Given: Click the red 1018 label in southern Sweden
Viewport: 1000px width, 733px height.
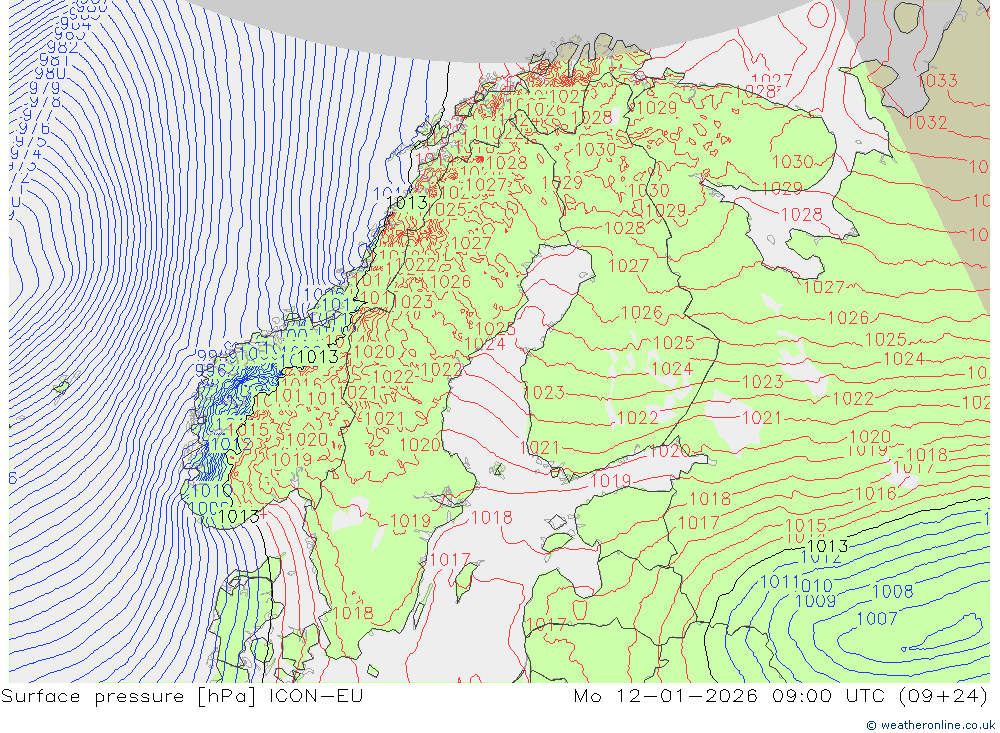Looking at the screenshot, I should coord(353,612).
